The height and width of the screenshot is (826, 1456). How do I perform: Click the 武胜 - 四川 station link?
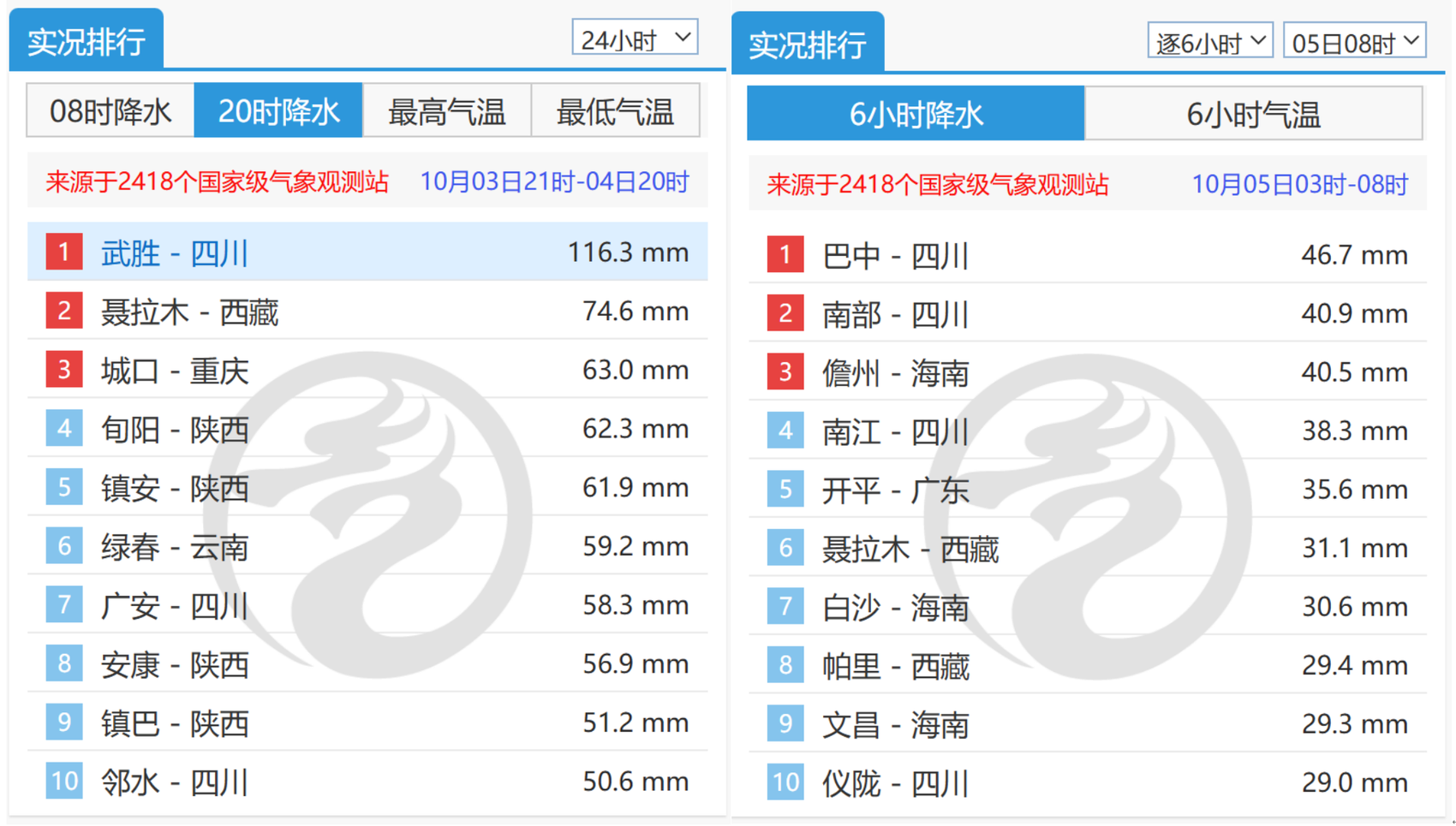[x=175, y=253]
